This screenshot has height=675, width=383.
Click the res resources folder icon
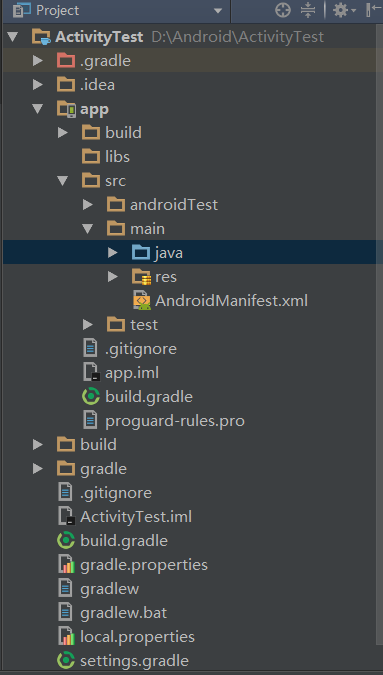click(141, 277)
